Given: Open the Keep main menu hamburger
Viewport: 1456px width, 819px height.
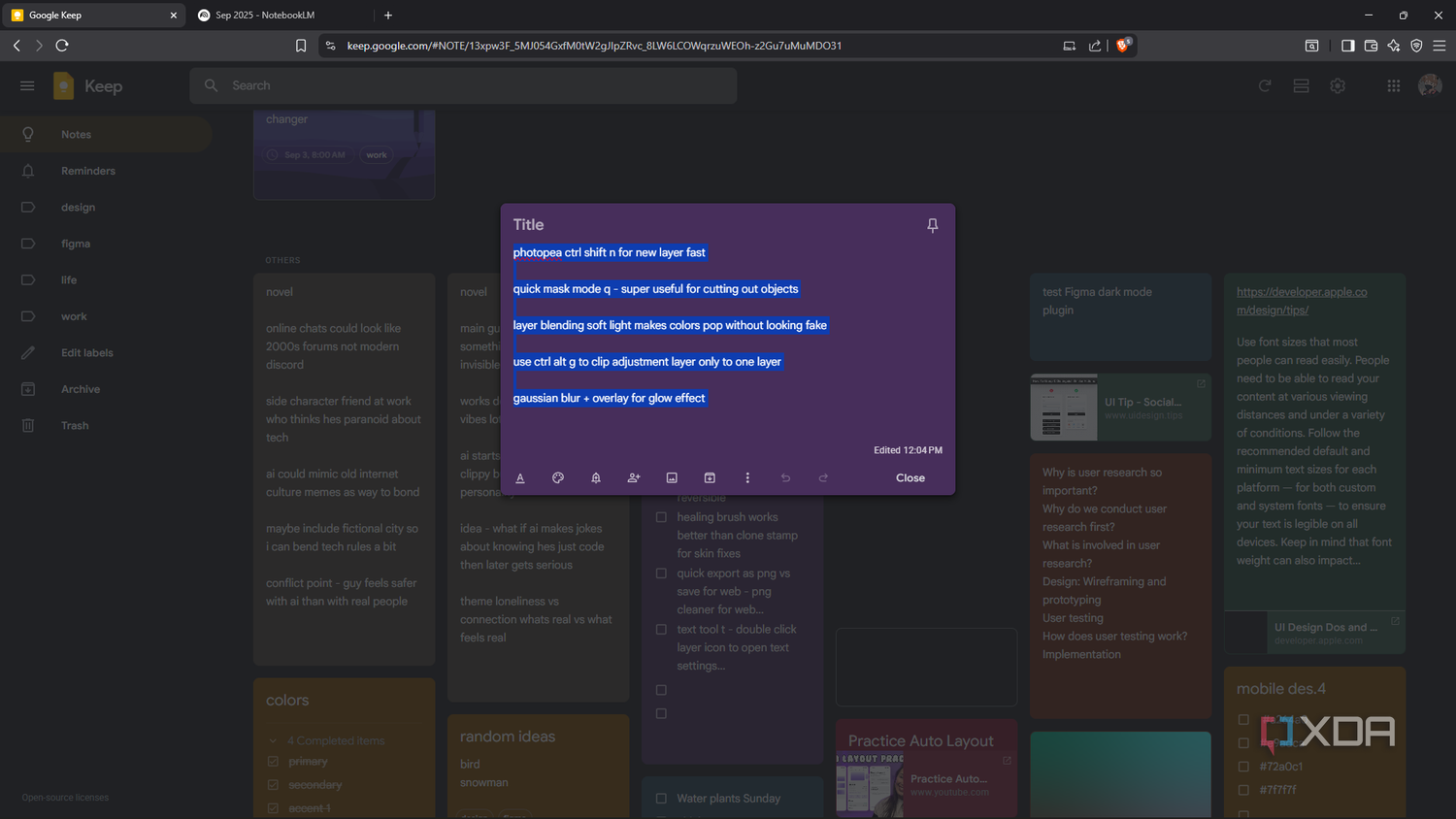Looking at the screenshot, I should (x=27, y=85).
